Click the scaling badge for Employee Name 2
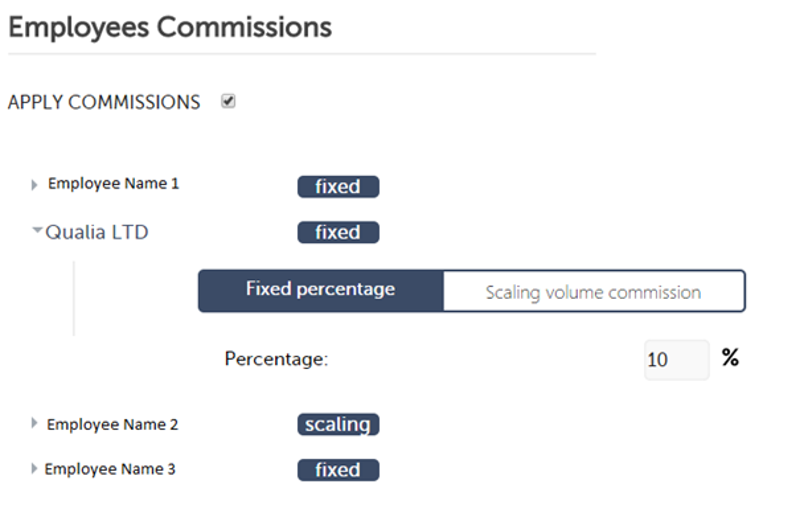This screenshot has width=800, height=521. coord(338,424)
